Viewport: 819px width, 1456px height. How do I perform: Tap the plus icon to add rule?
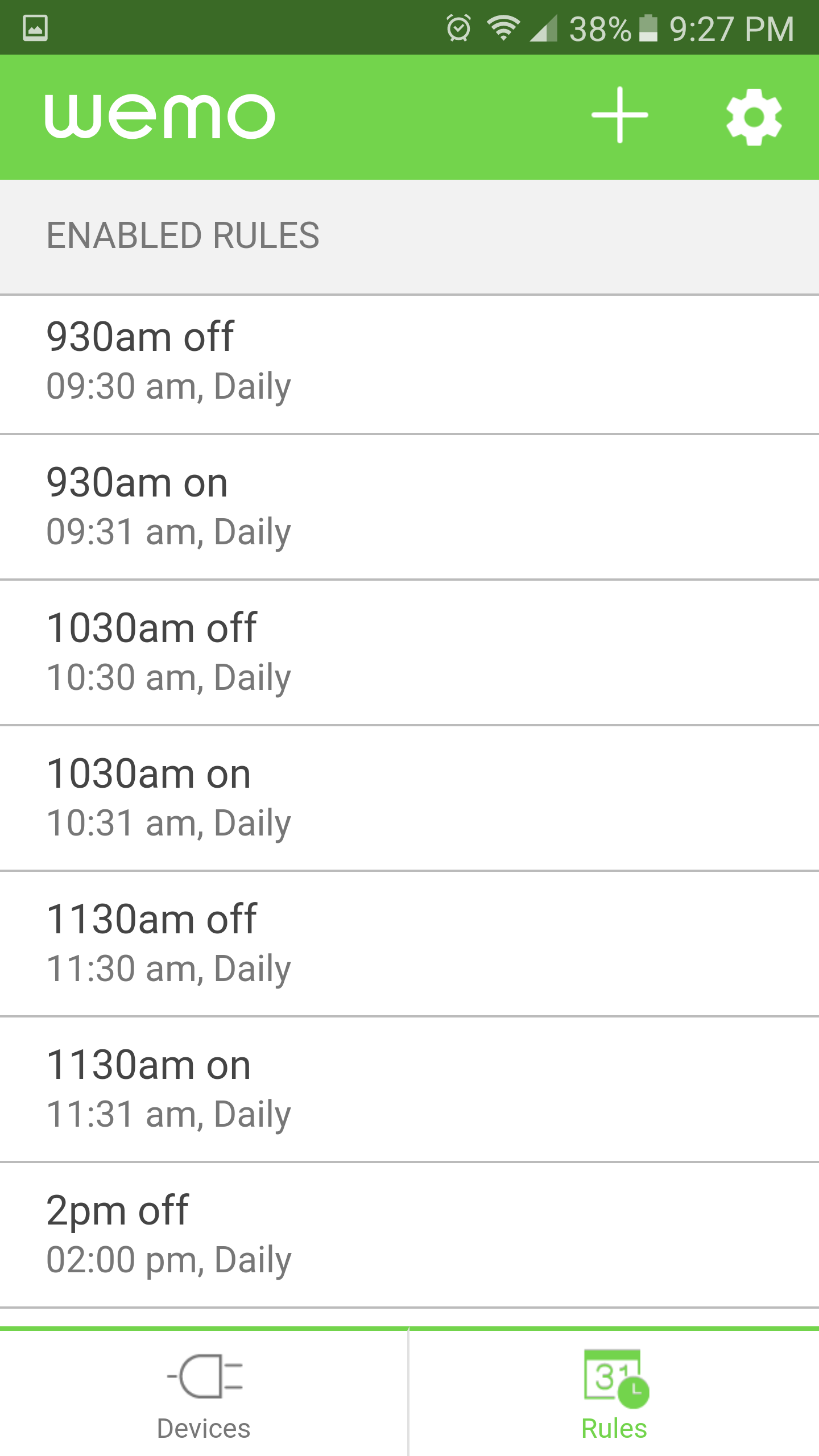(x=620, y=115)
